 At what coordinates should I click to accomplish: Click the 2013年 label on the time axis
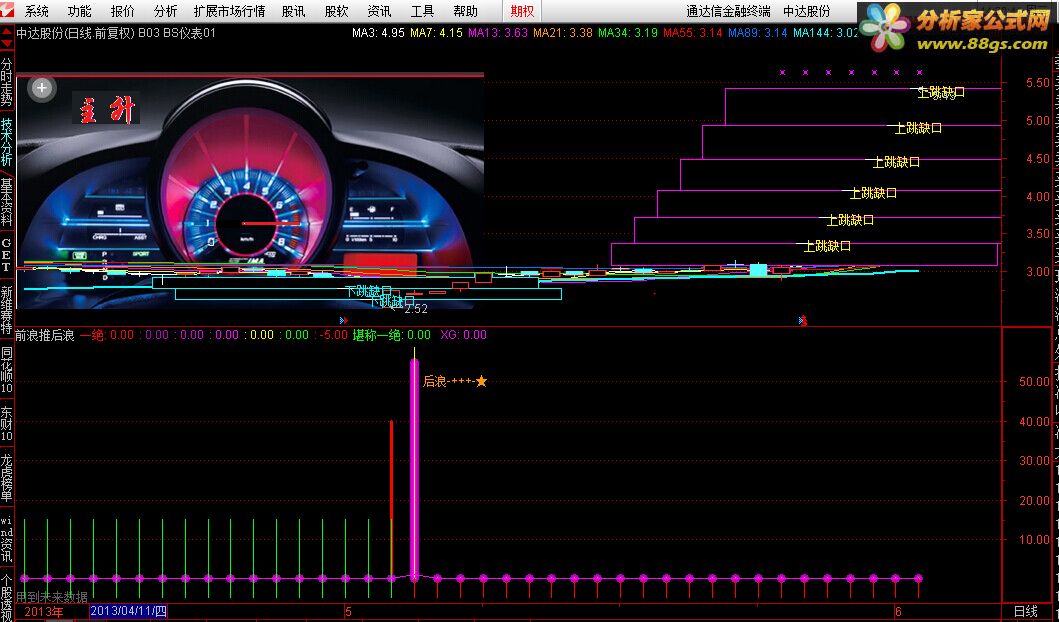pyautogui.click(x=44, y=613)
